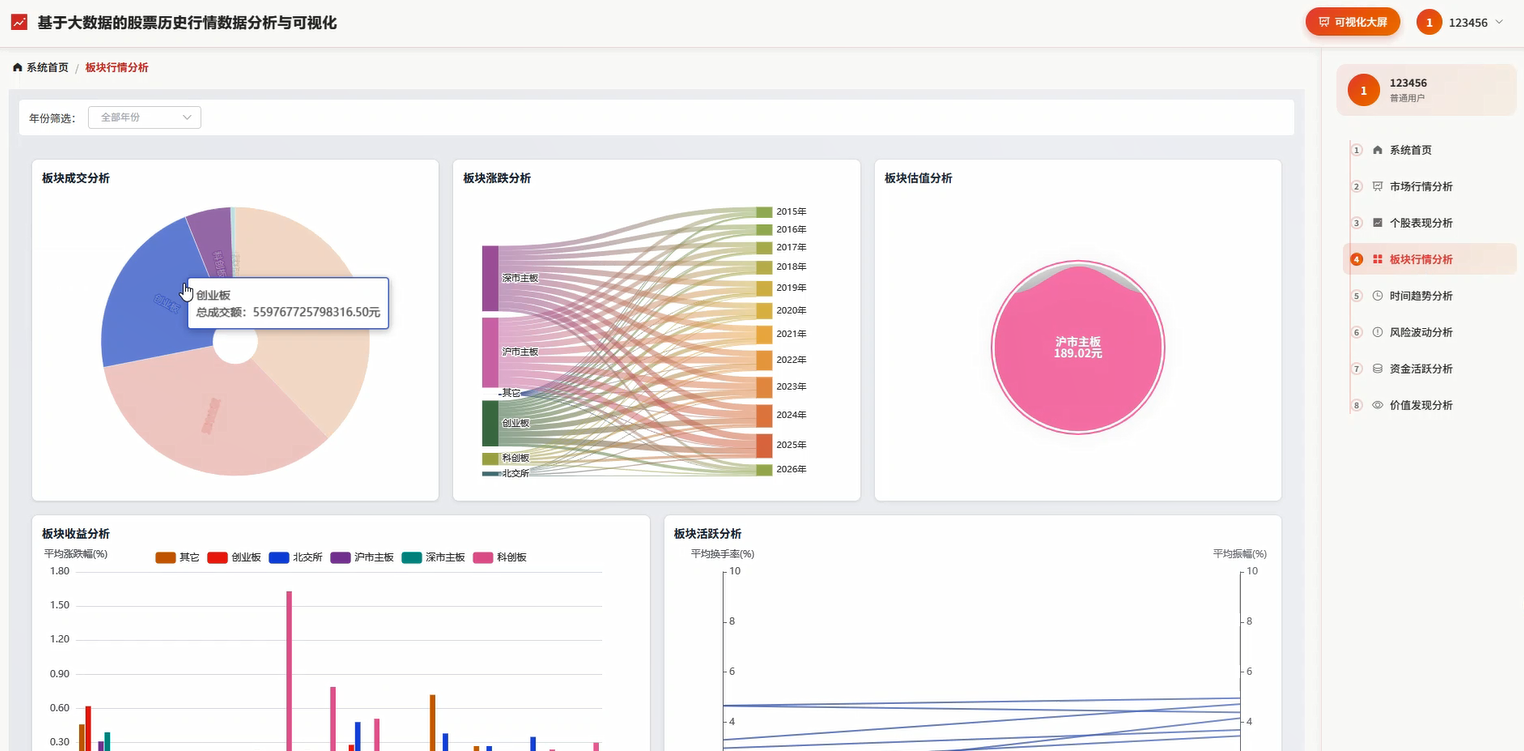Click the warning icon beside 风险波动分析
The height and width of the screenshot is (751, 1524).
tap(1378, 332)
